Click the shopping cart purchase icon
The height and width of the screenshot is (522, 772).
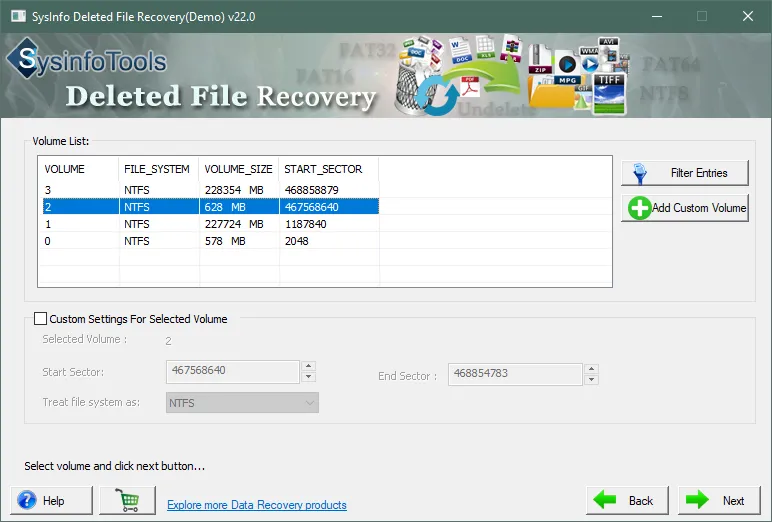click(128, 500)
